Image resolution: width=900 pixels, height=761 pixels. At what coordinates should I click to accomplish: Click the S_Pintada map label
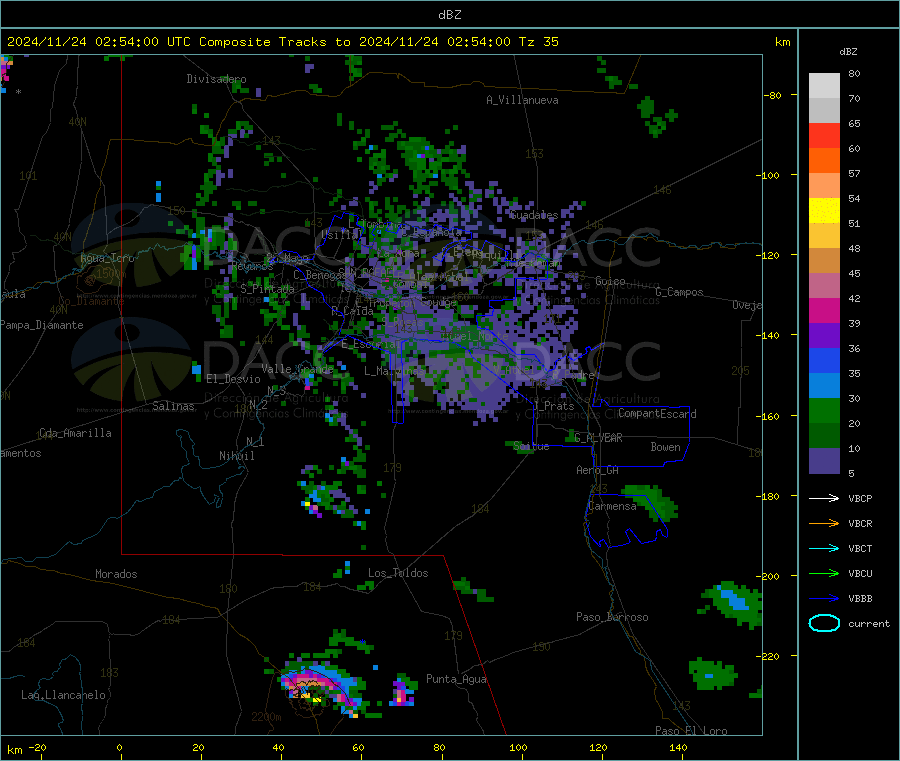[x=267, y=289]
